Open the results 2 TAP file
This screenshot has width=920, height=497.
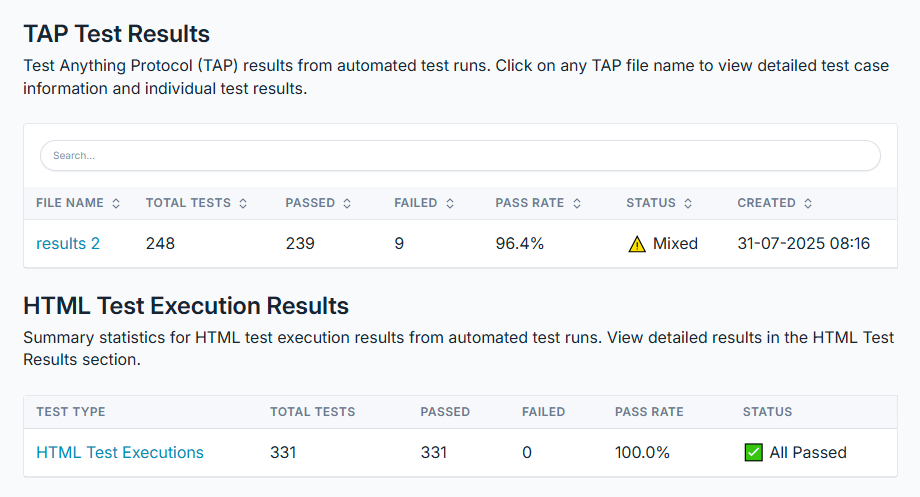(68, 244)
